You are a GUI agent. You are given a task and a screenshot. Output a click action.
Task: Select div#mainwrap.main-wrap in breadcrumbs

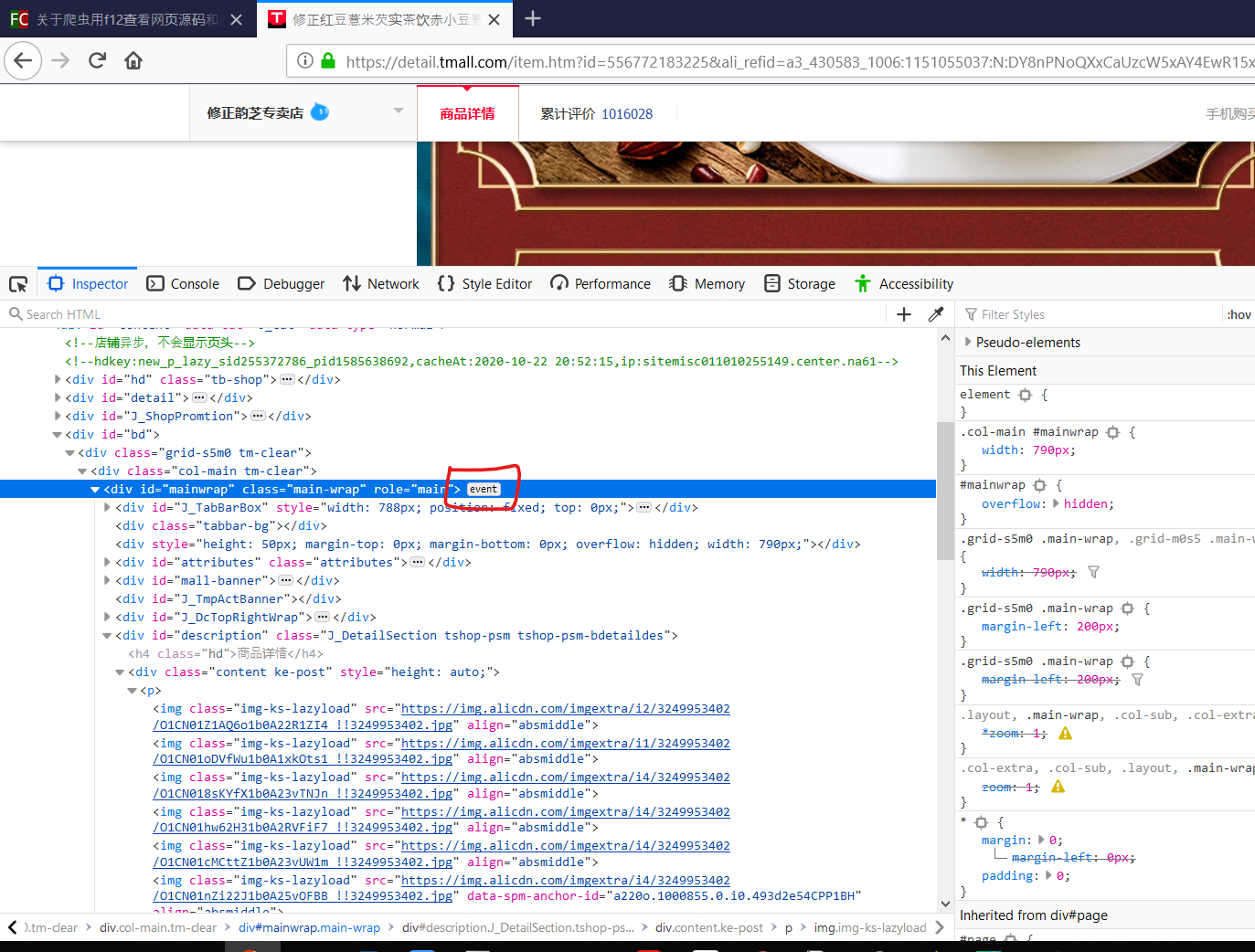309,927
